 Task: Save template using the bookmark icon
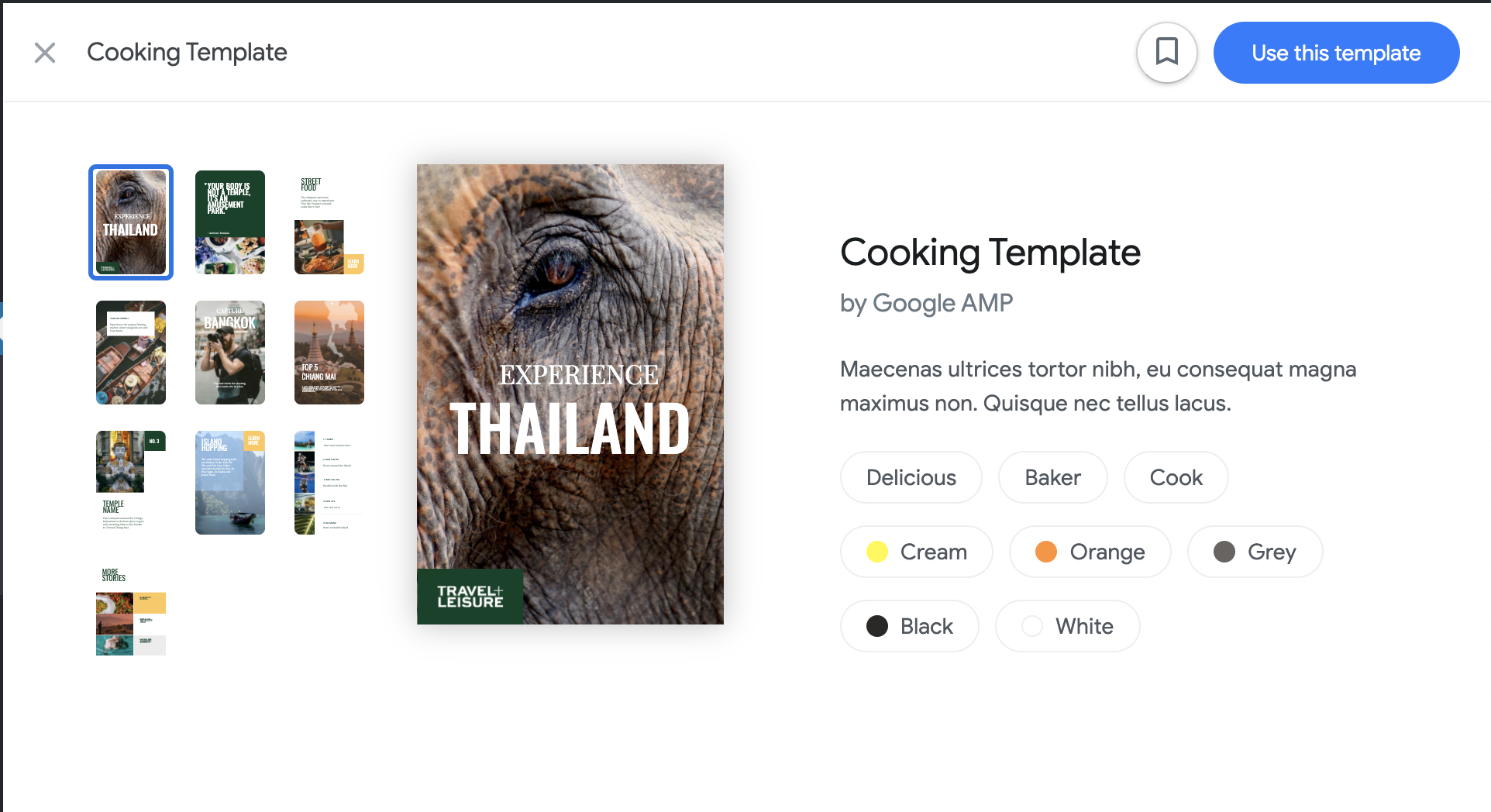coord(1166,53)
